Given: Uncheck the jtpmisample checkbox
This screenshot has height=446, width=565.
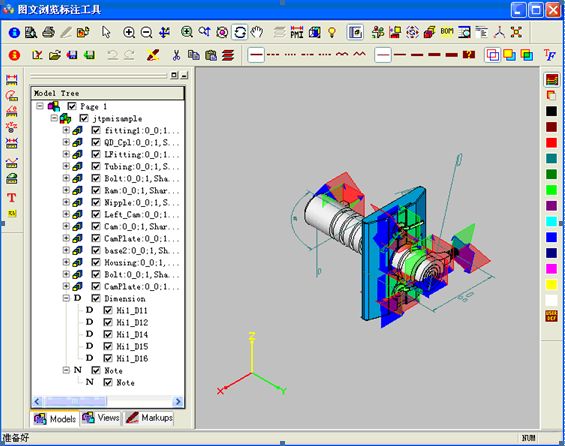Looking at the screenshot, I should (84, 118).
